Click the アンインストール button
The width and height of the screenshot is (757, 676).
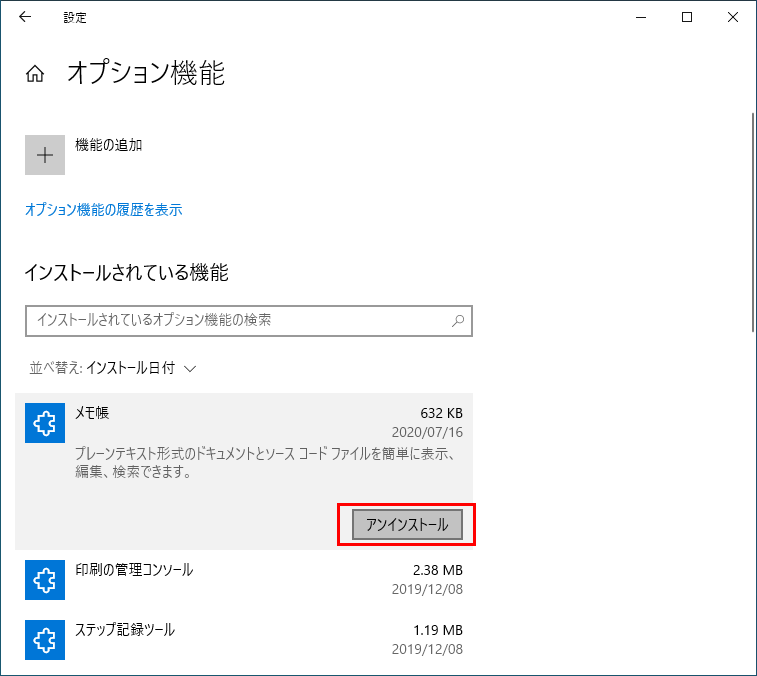407,524
